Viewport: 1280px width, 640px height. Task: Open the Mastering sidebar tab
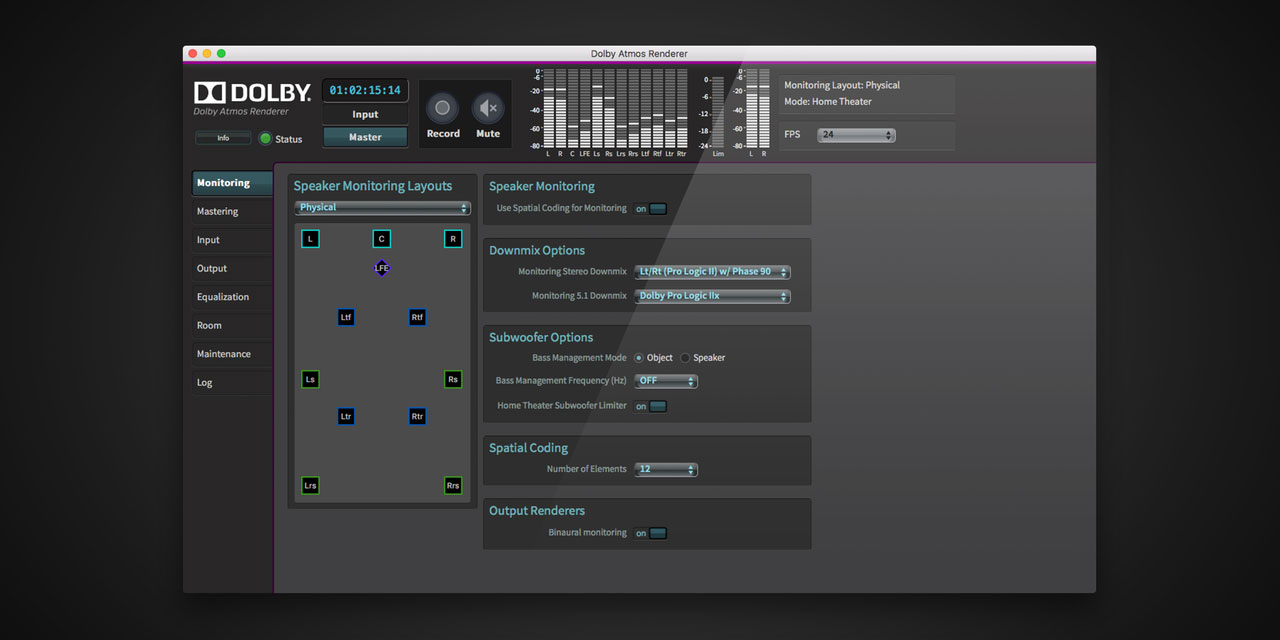[232, 212]
